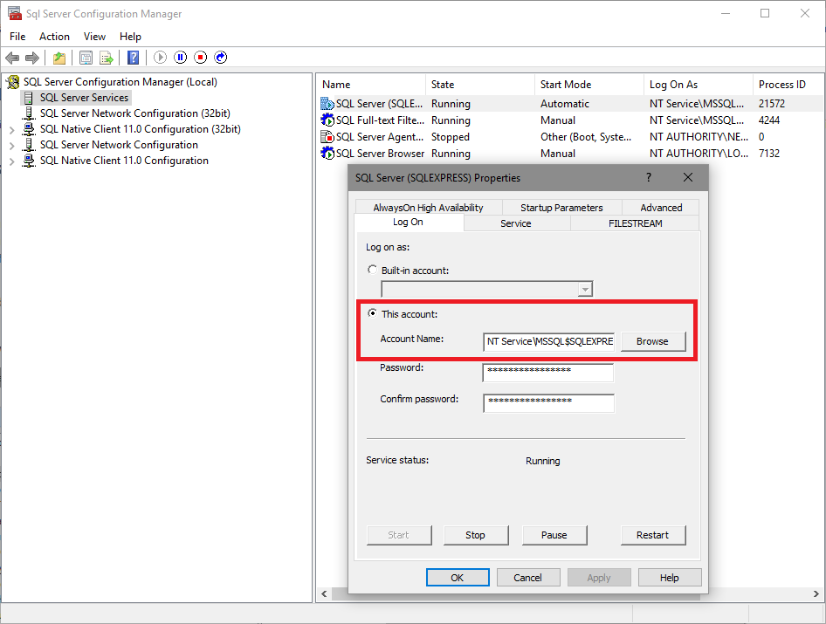Open the Action menu
This screenshot has height=624, width=826.
[54, 36]
